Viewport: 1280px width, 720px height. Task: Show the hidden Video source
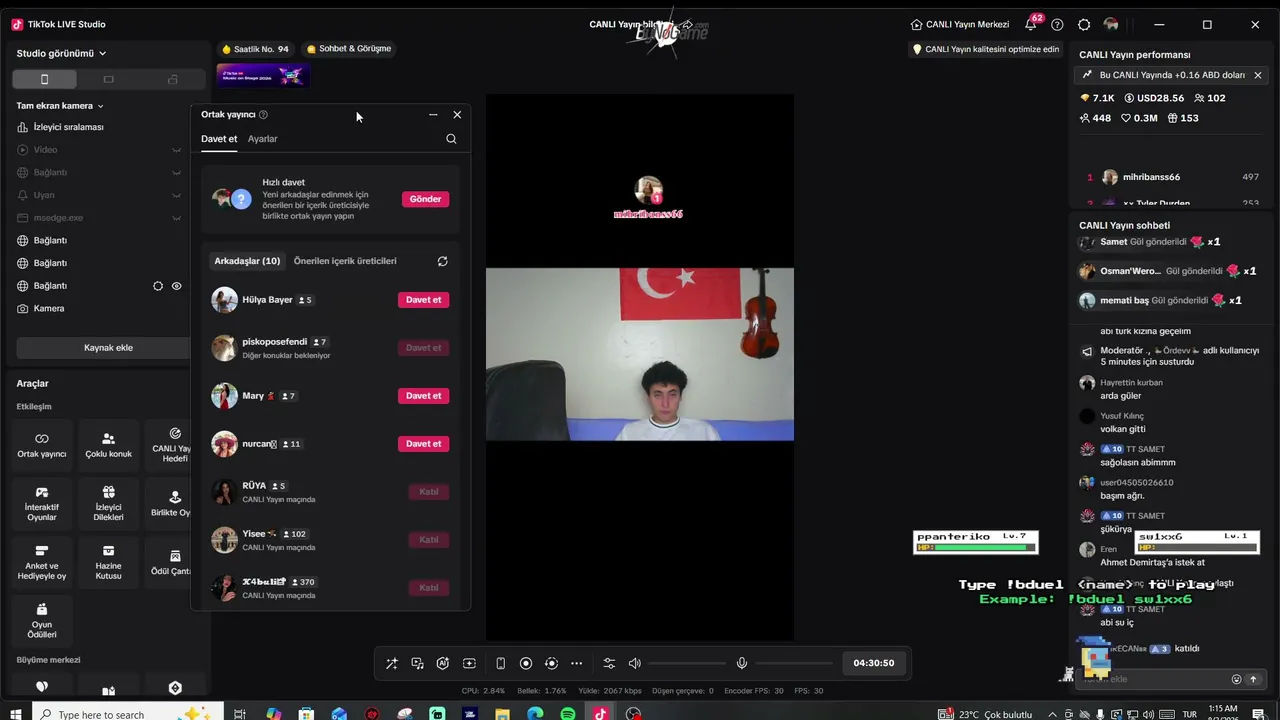coord(177,150)
